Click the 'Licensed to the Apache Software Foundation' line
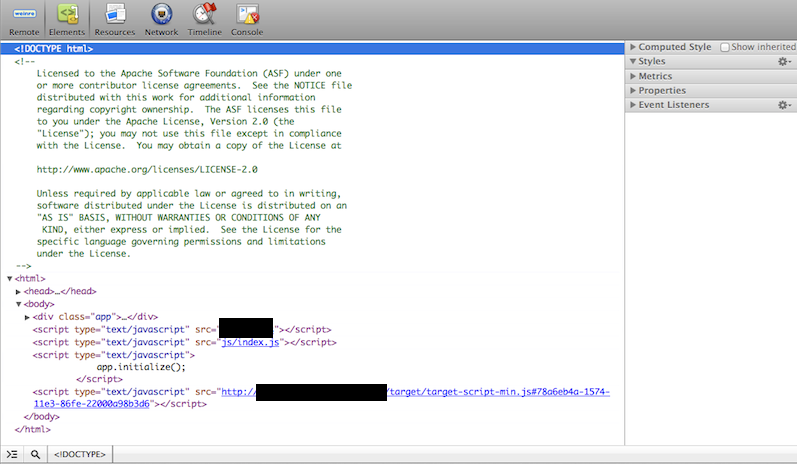The height and width of the screenshot is (464, 797). pyautogui.click(x=189, y=73)
